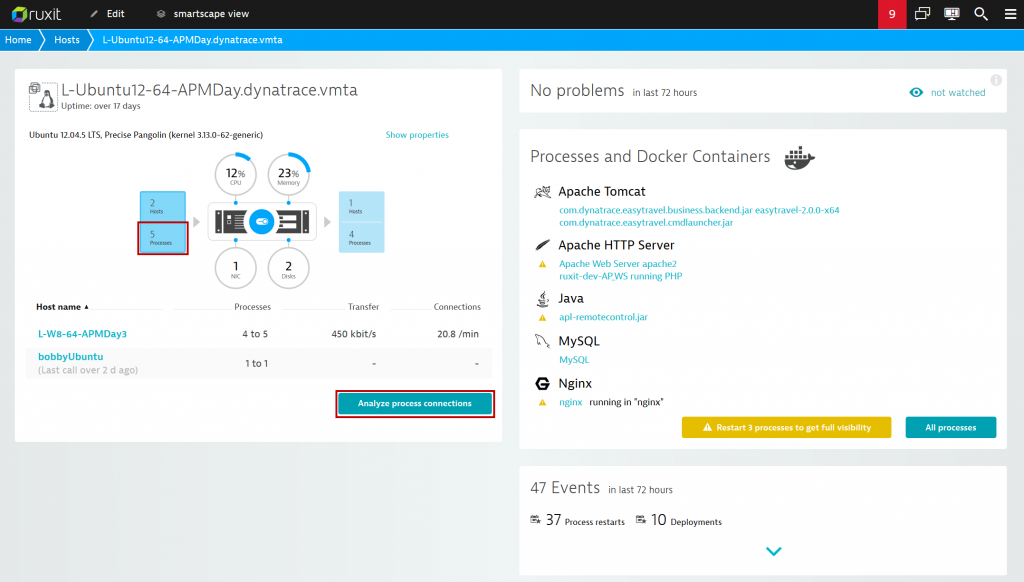Sort by Processes column header
Image resolution: width=1024 pixels, height=582 pixels.
click(252, 306)
